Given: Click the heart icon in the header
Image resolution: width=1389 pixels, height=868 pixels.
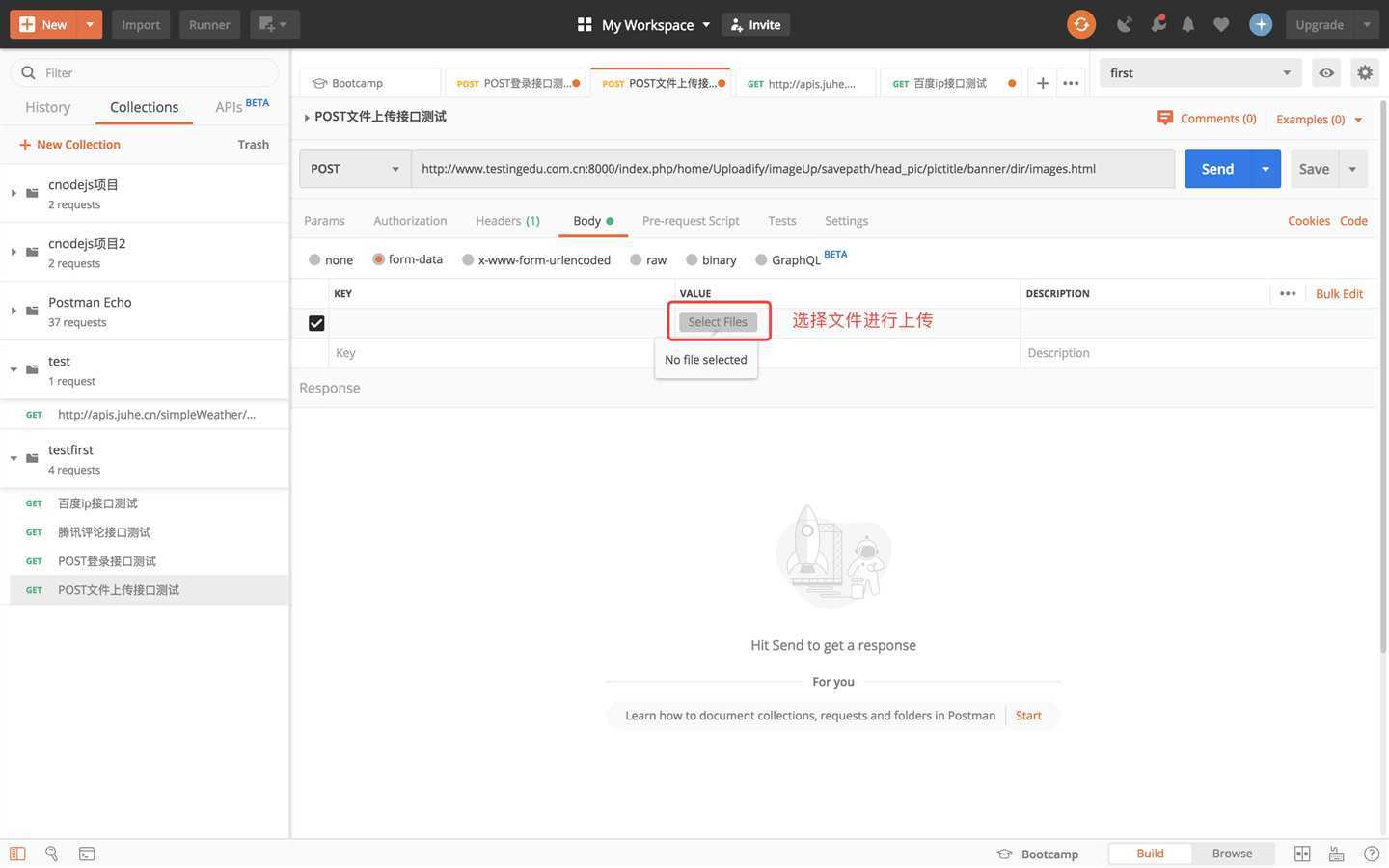Looking at the screenshot, I should point(1221,24).
